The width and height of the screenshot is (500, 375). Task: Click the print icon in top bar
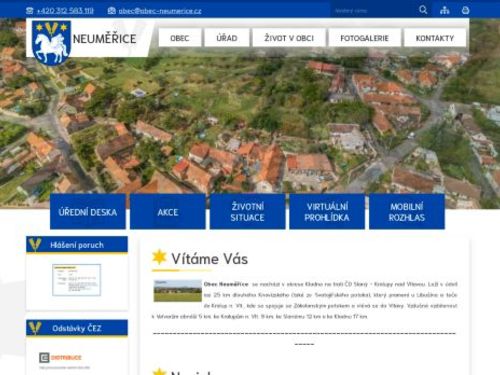click(465, 10)
